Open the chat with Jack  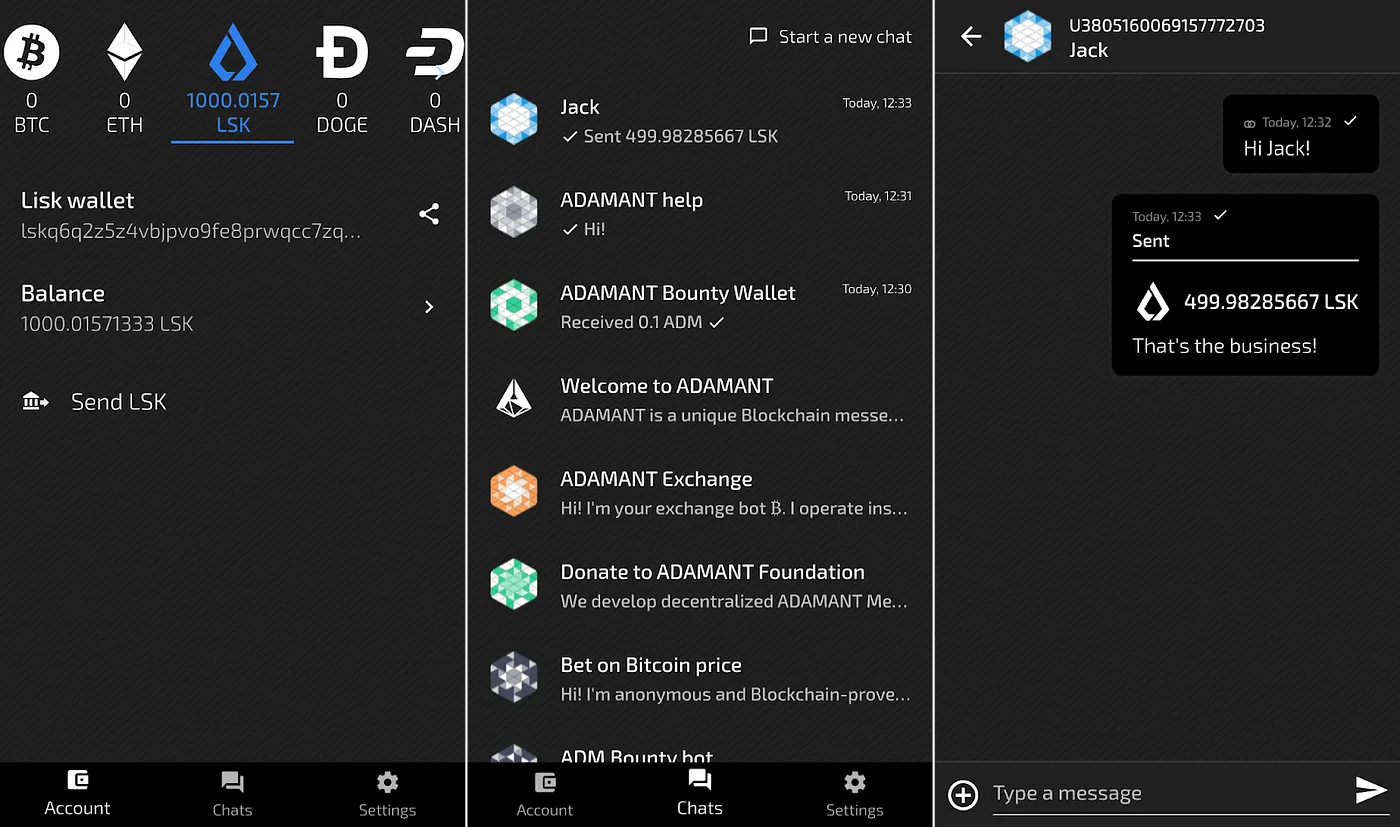pos(700,120)
